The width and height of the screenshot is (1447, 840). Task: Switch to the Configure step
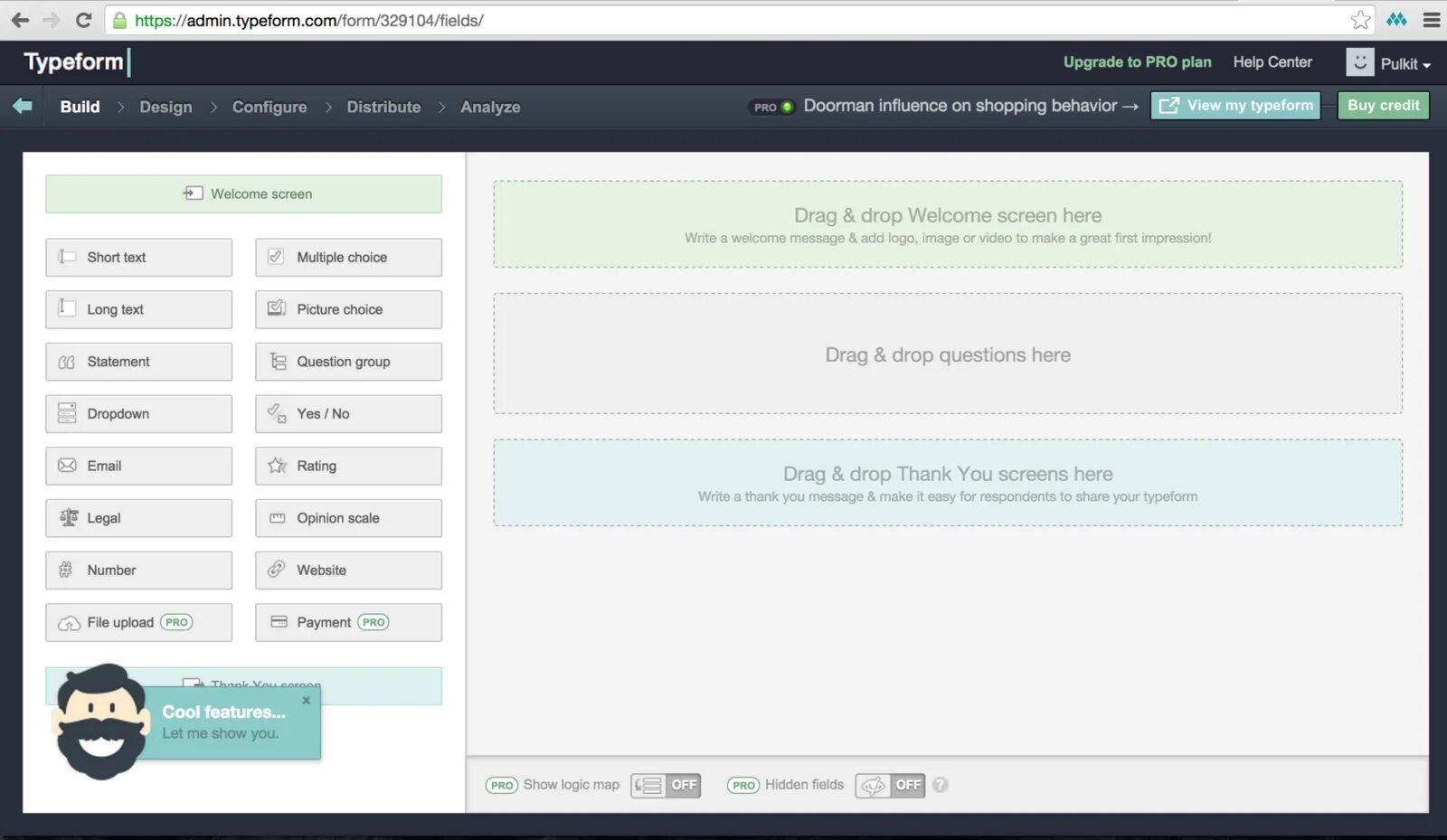pyautogui.click(x=270, y=107)
